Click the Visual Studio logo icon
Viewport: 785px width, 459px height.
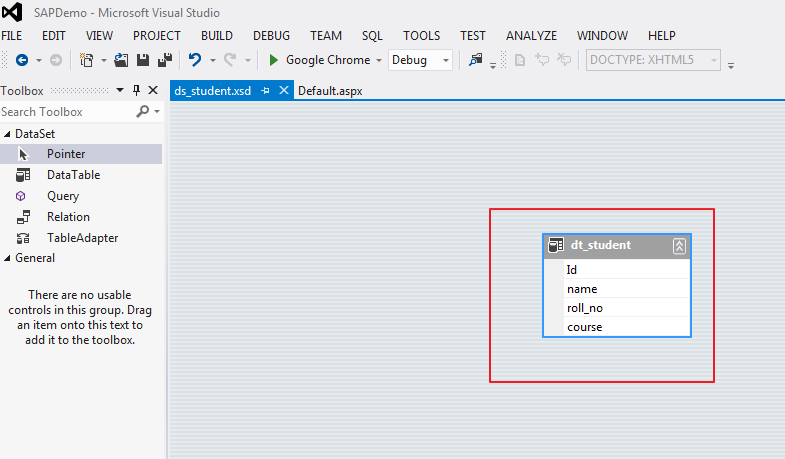pyautogui.click(x=12, y=12)
